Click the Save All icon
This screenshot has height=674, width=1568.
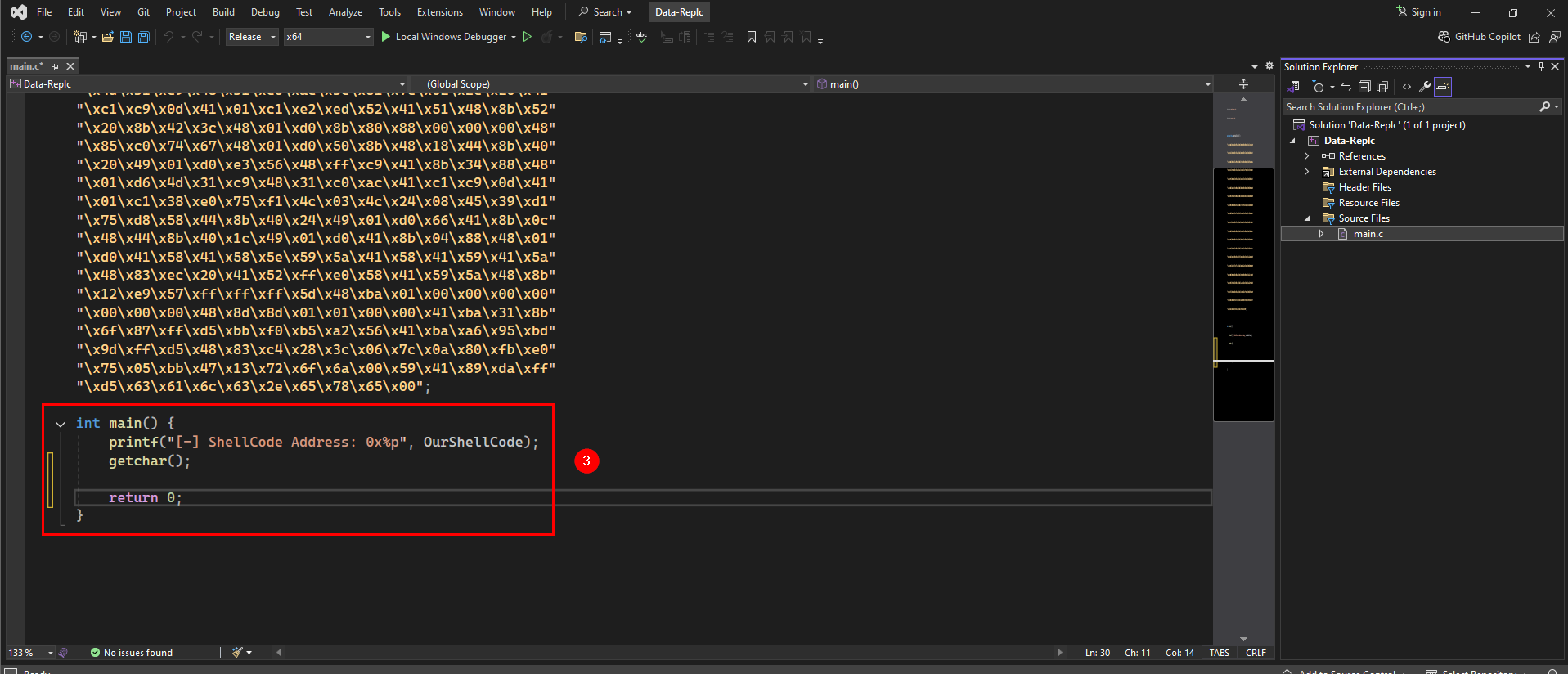(x=144, y=37)
